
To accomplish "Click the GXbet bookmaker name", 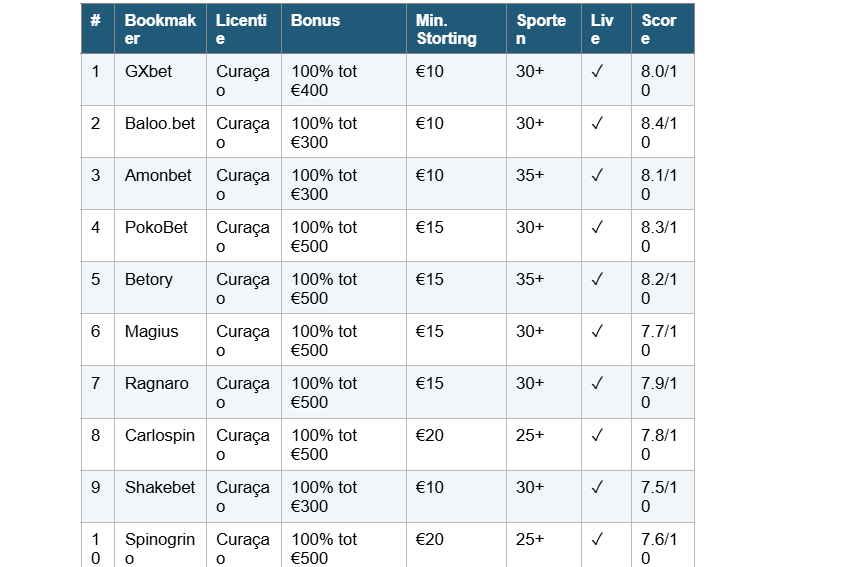I will 144,71.
